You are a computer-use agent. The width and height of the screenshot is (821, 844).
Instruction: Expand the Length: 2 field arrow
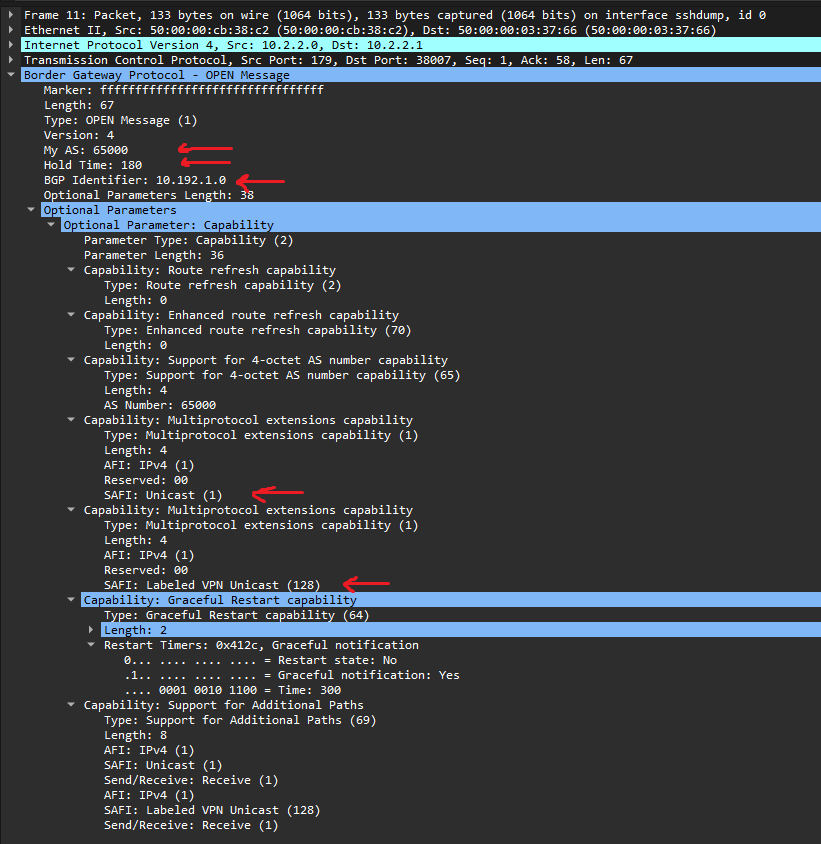point(91,630)
